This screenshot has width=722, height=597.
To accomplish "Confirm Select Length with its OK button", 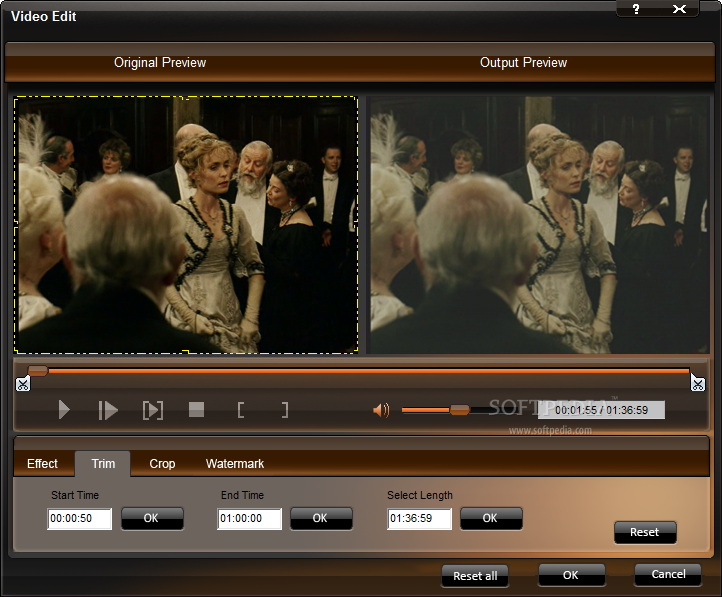I will (491, 518).
